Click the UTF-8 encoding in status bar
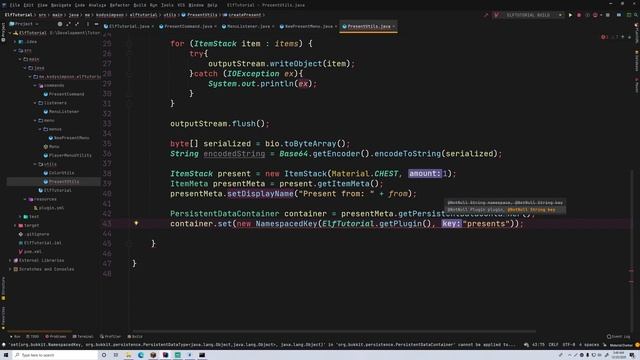This screenshot has height=360, width=640. (569, 345)
